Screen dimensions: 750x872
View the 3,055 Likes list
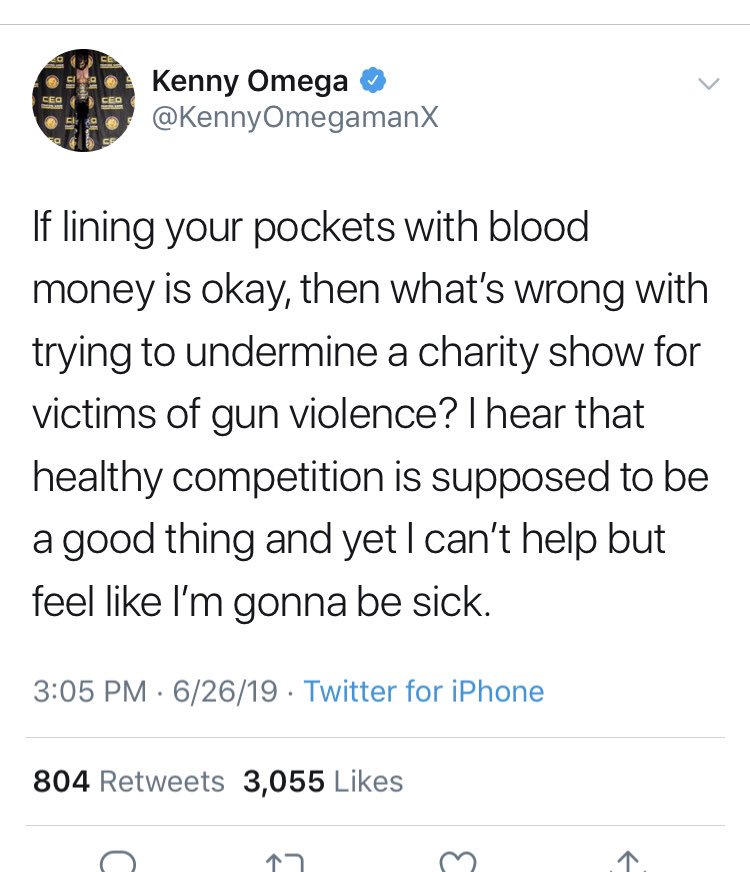coord(323,781)
